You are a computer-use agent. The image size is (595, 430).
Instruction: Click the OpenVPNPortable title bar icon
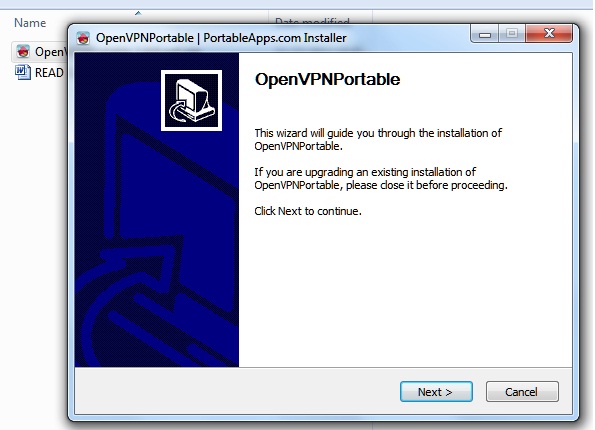[x=83, y=38]
